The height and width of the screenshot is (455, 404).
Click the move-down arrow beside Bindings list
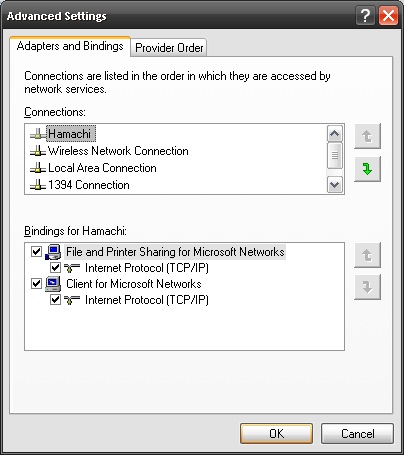click(x=367, y=287)
